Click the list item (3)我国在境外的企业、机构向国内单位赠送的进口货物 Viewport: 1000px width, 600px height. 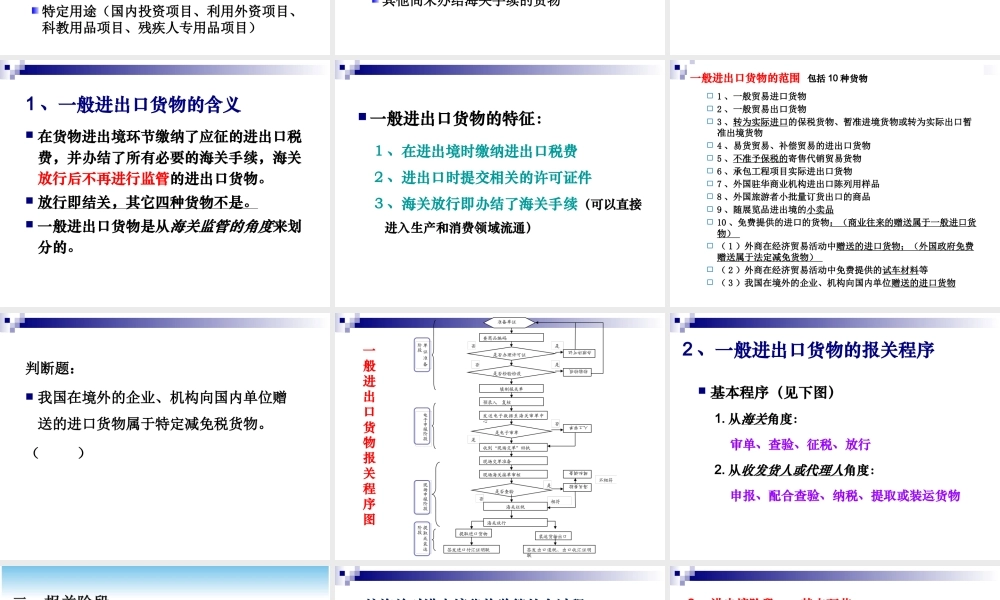[x=836, y=283]
